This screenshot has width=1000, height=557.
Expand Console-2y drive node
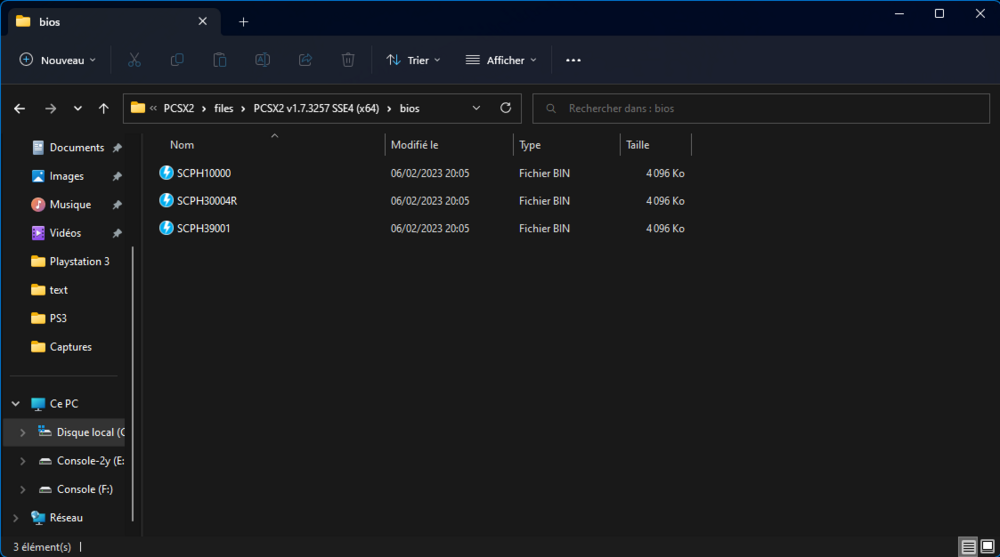coord(23,461)
